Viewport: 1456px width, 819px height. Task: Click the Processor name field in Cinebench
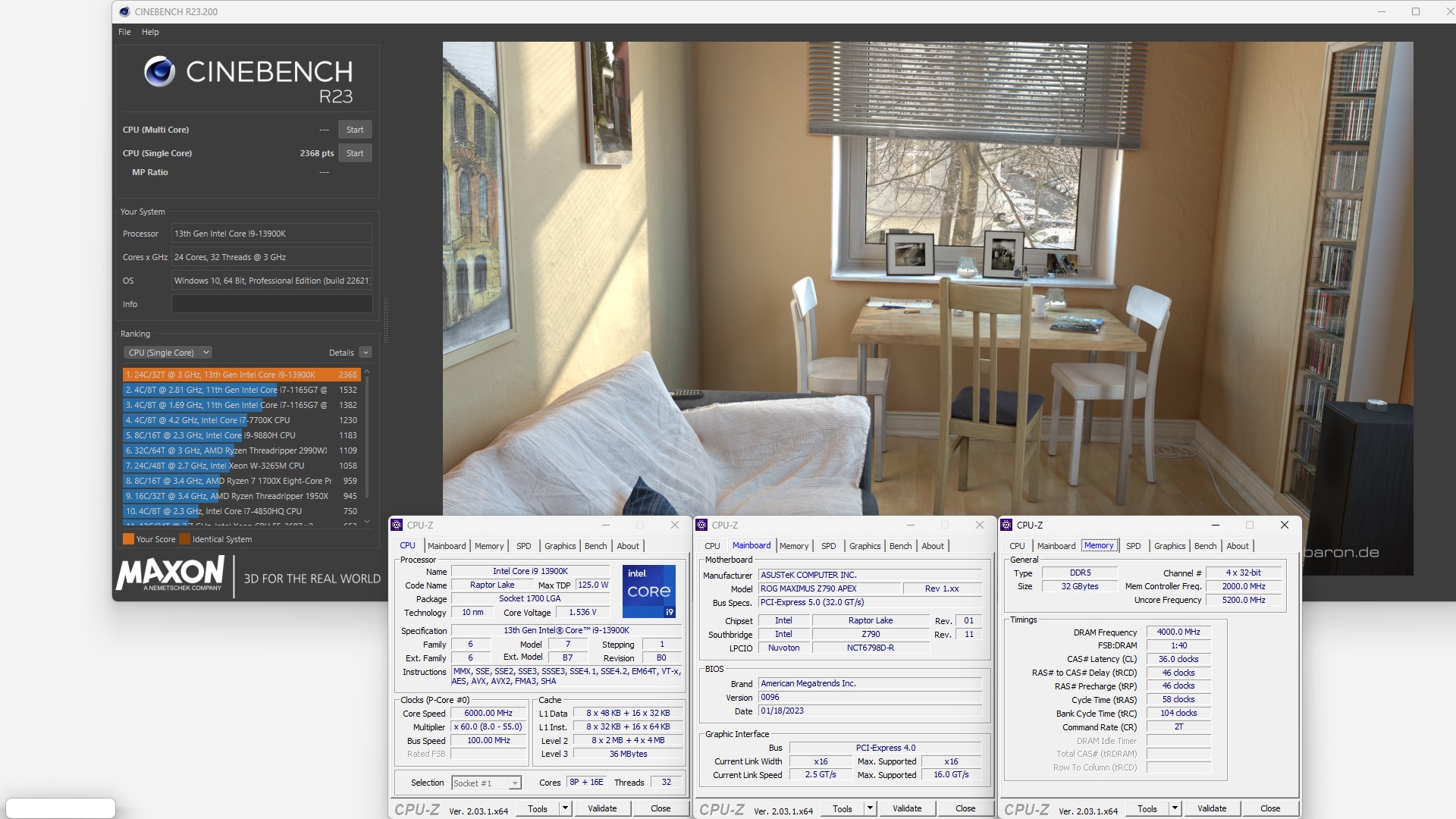(271, 234)
